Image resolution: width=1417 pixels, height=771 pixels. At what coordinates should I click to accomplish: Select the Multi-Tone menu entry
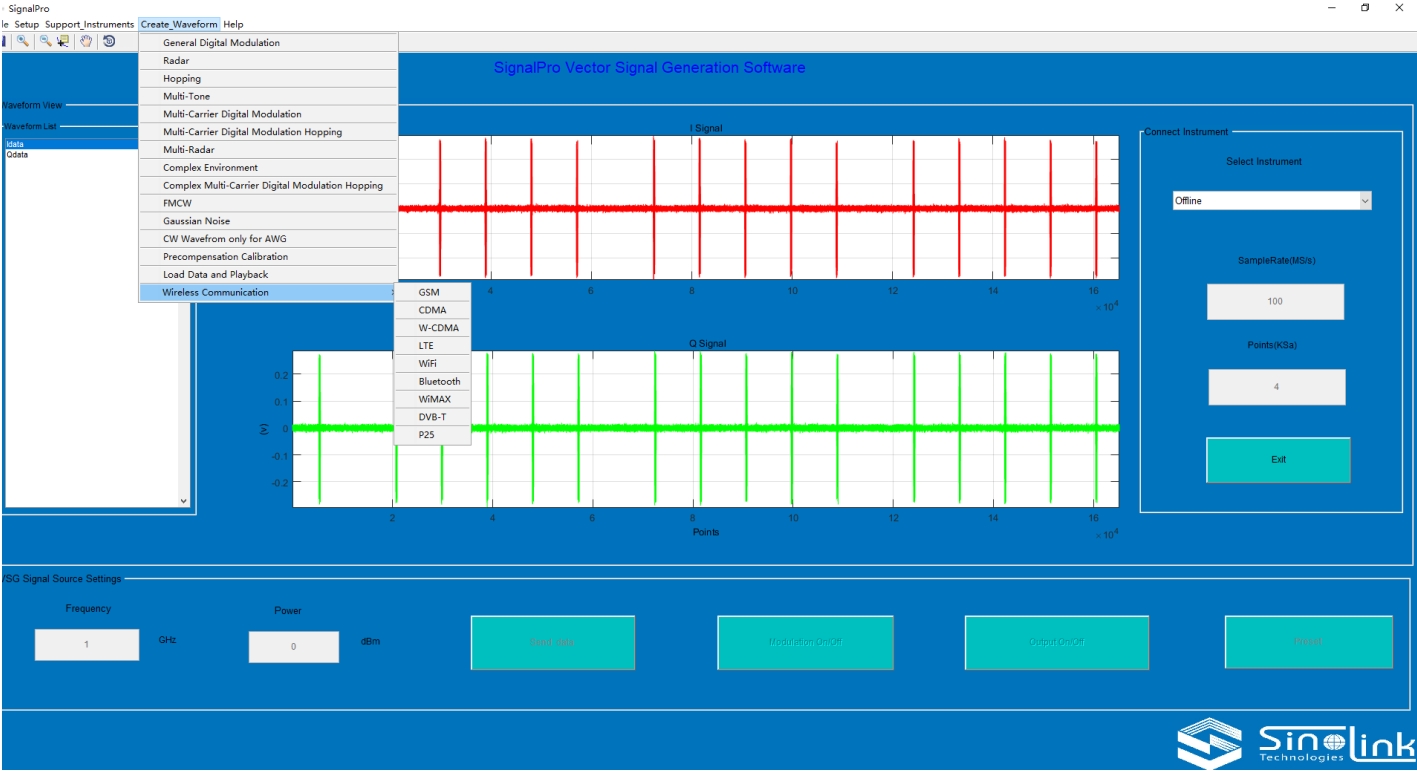[268, 97]
